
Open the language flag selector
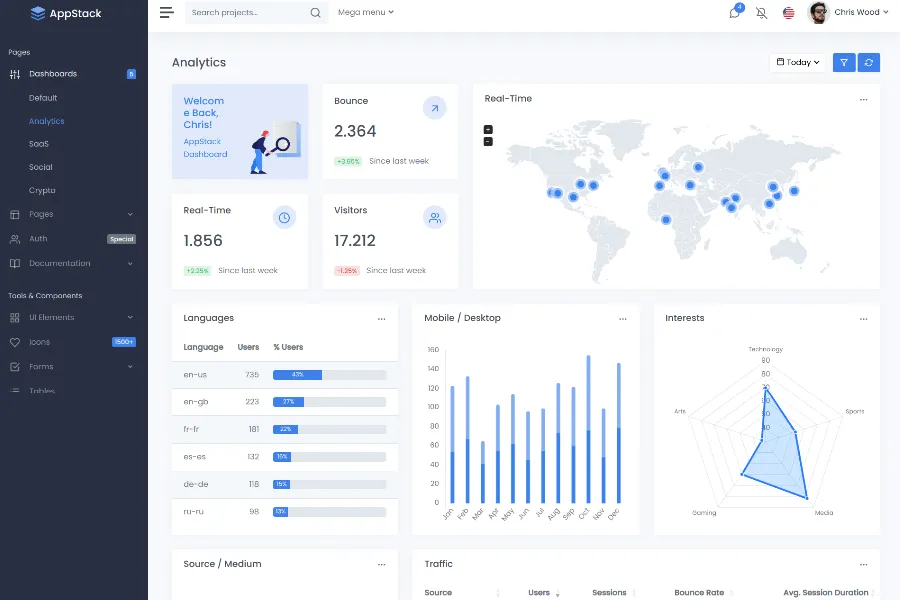(x=789, y=13)
